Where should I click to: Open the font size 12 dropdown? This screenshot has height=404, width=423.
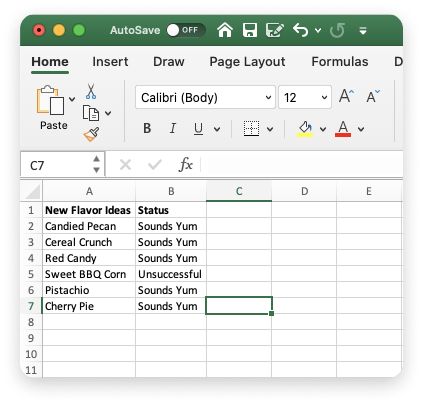click(305, 97)
